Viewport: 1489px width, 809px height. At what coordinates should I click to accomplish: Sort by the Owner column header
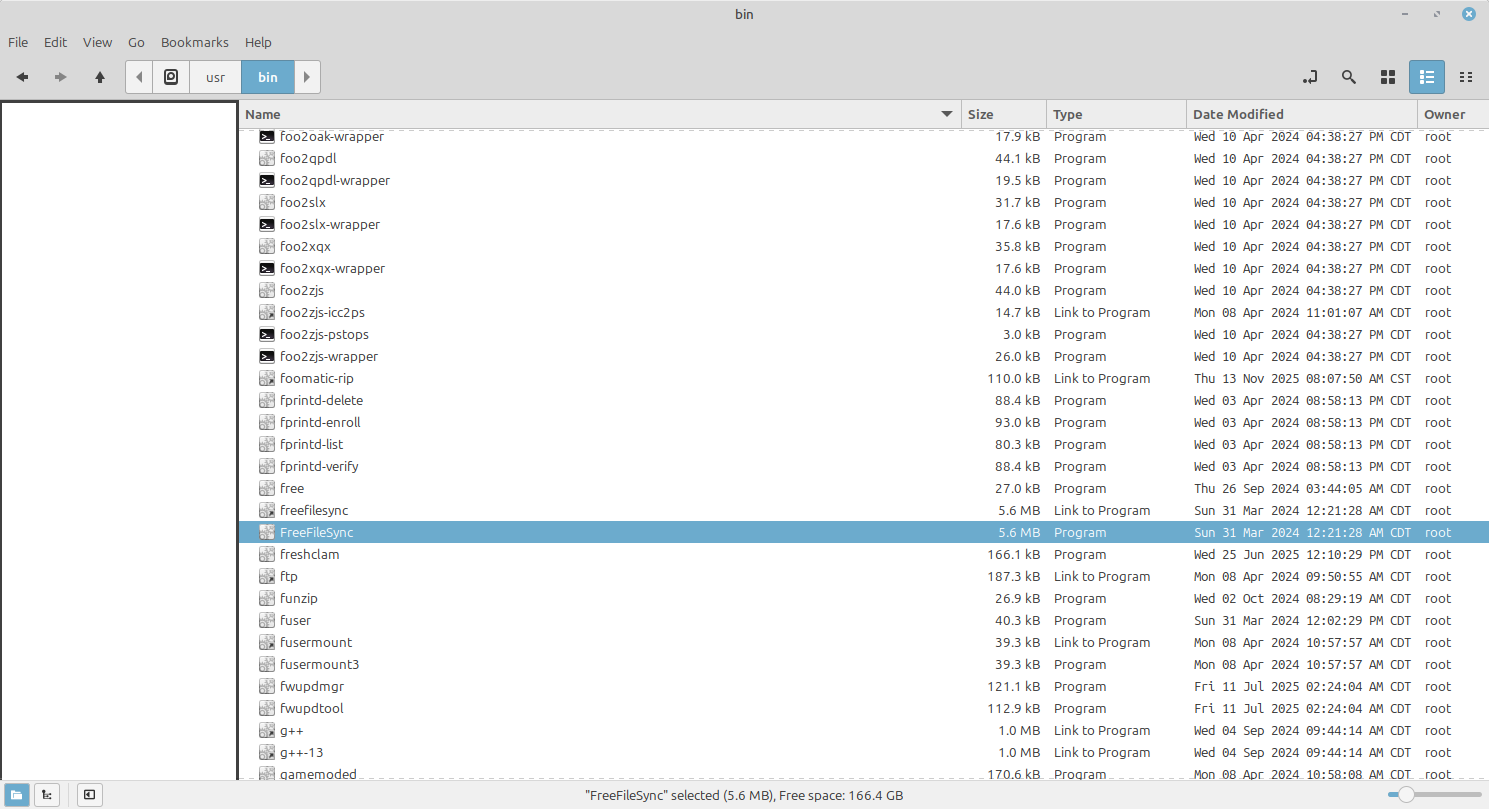coord(1453,114)
